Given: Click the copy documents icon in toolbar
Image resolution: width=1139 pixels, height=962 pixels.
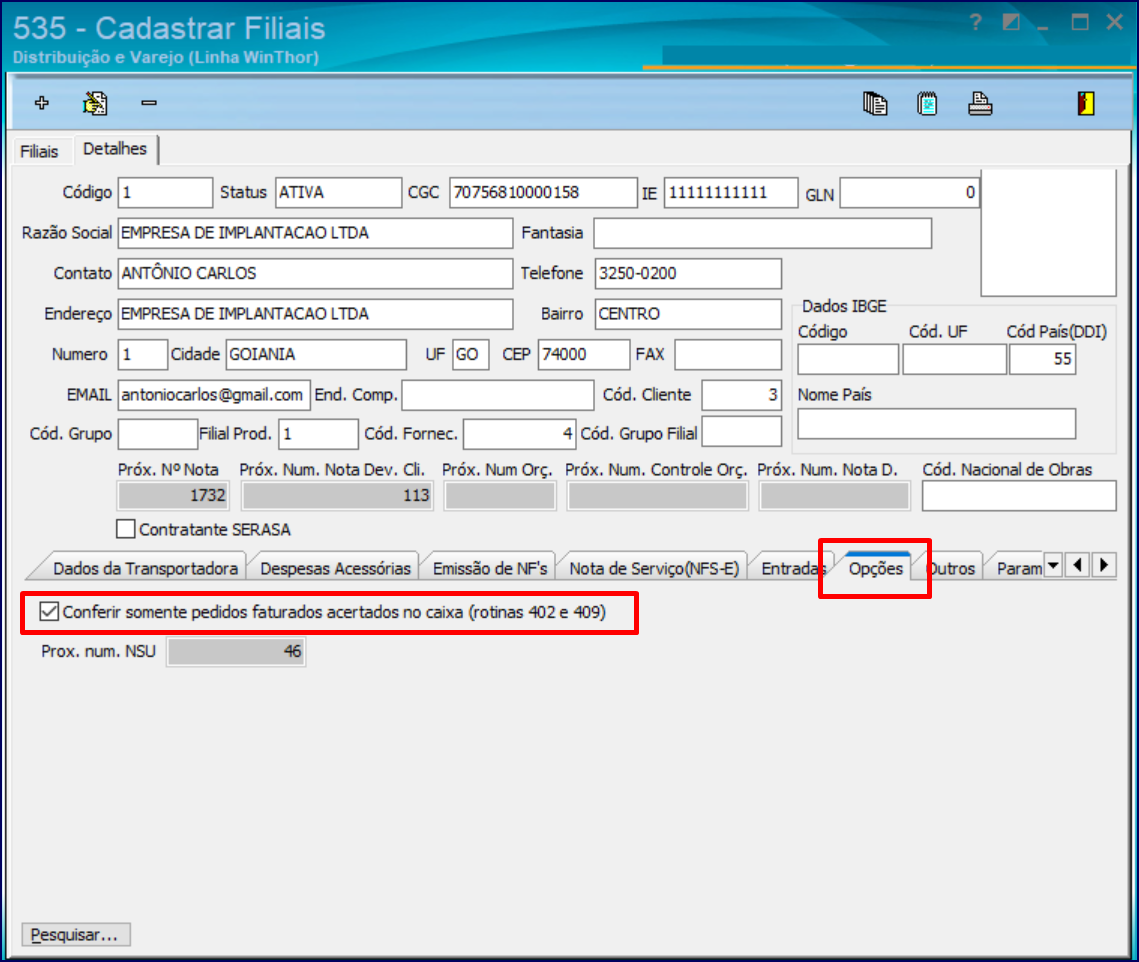Looking at the screenshot, I should (875, 103).
